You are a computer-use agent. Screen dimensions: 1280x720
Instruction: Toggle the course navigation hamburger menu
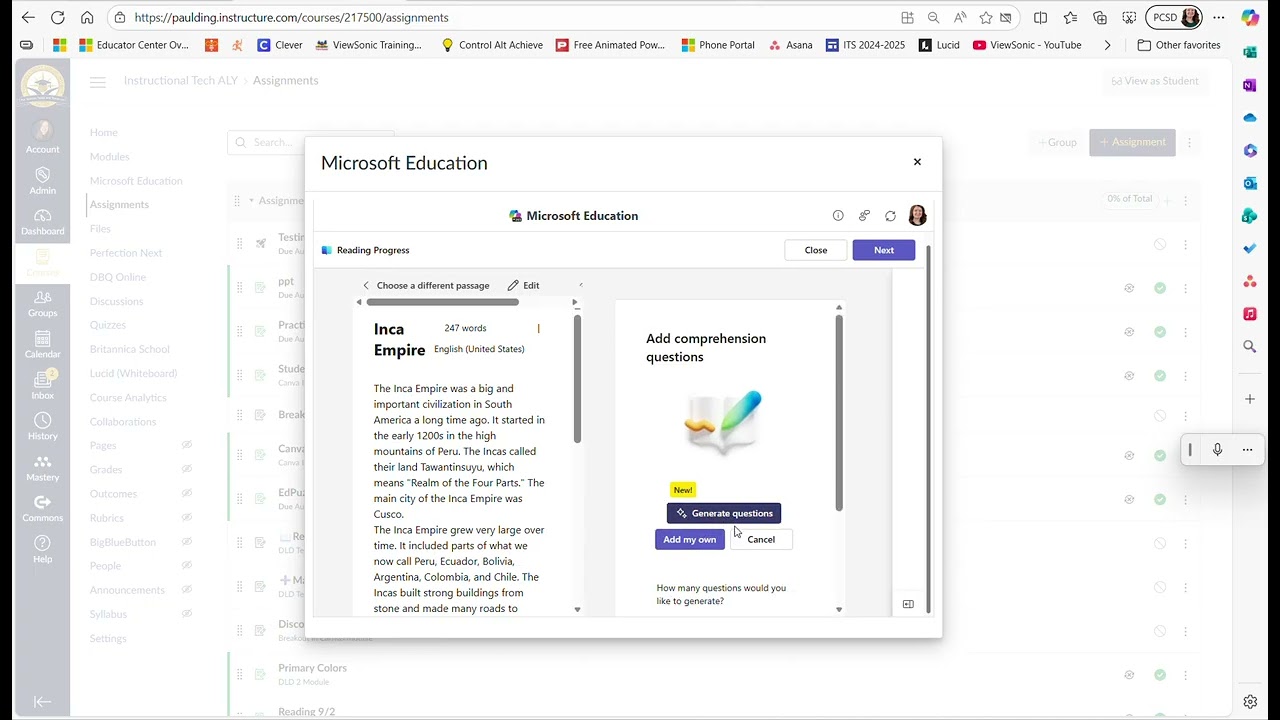[97, 82]
